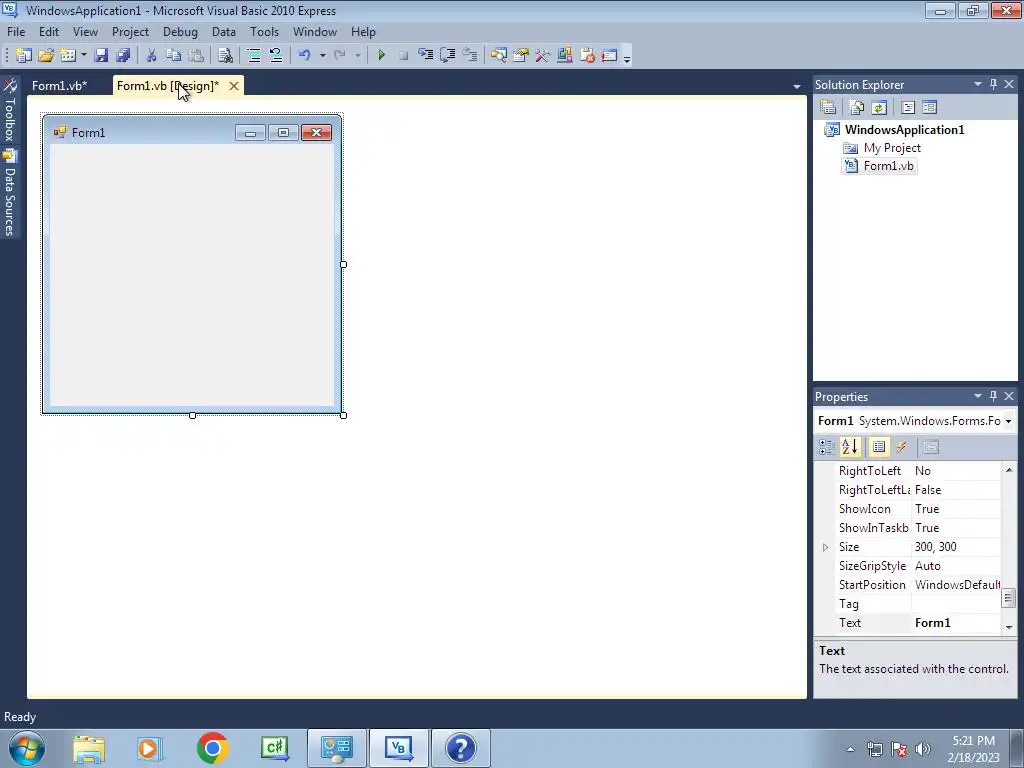
Task: Expand the Toolbox side panel
Action: coord(10,111)
